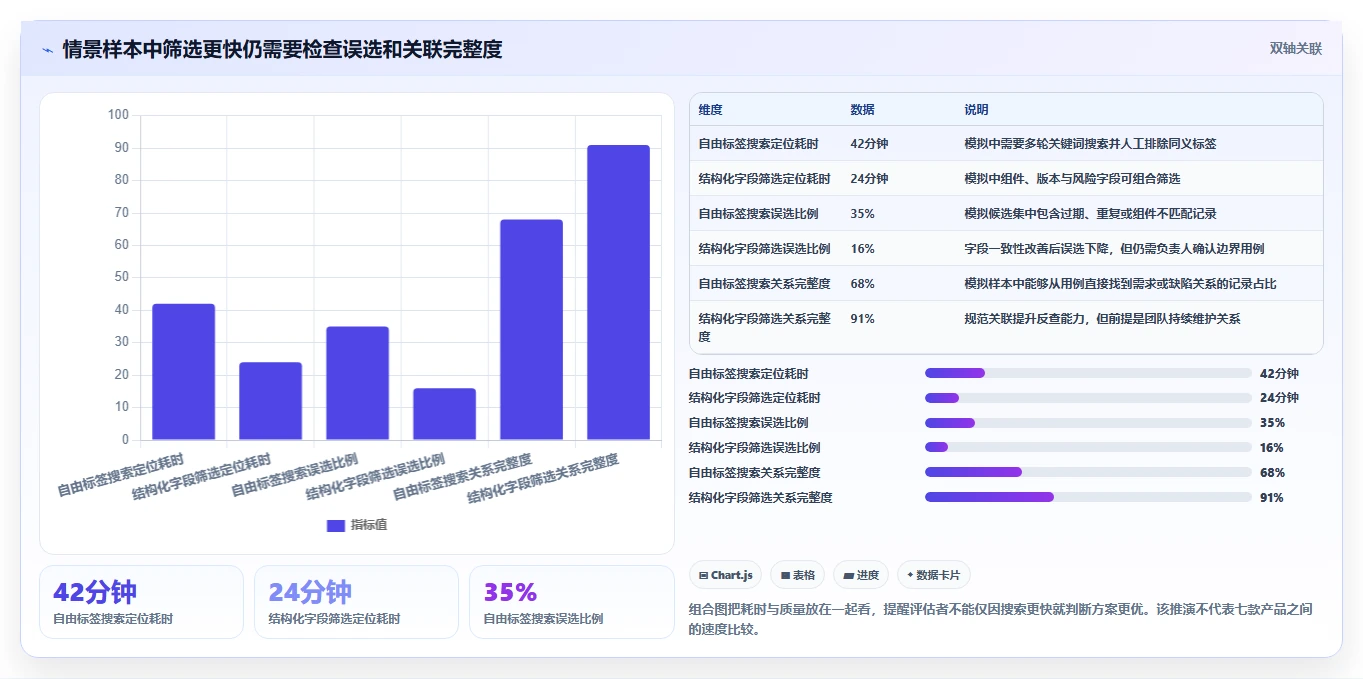Click the 数据 table column header
Viewport: 1363px width, 679px height.
(x=863, y=110)
